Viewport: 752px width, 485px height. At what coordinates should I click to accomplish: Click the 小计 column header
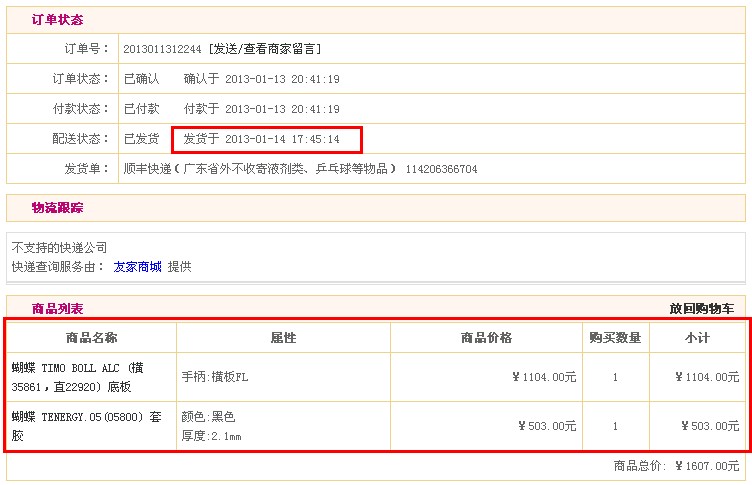697,338
